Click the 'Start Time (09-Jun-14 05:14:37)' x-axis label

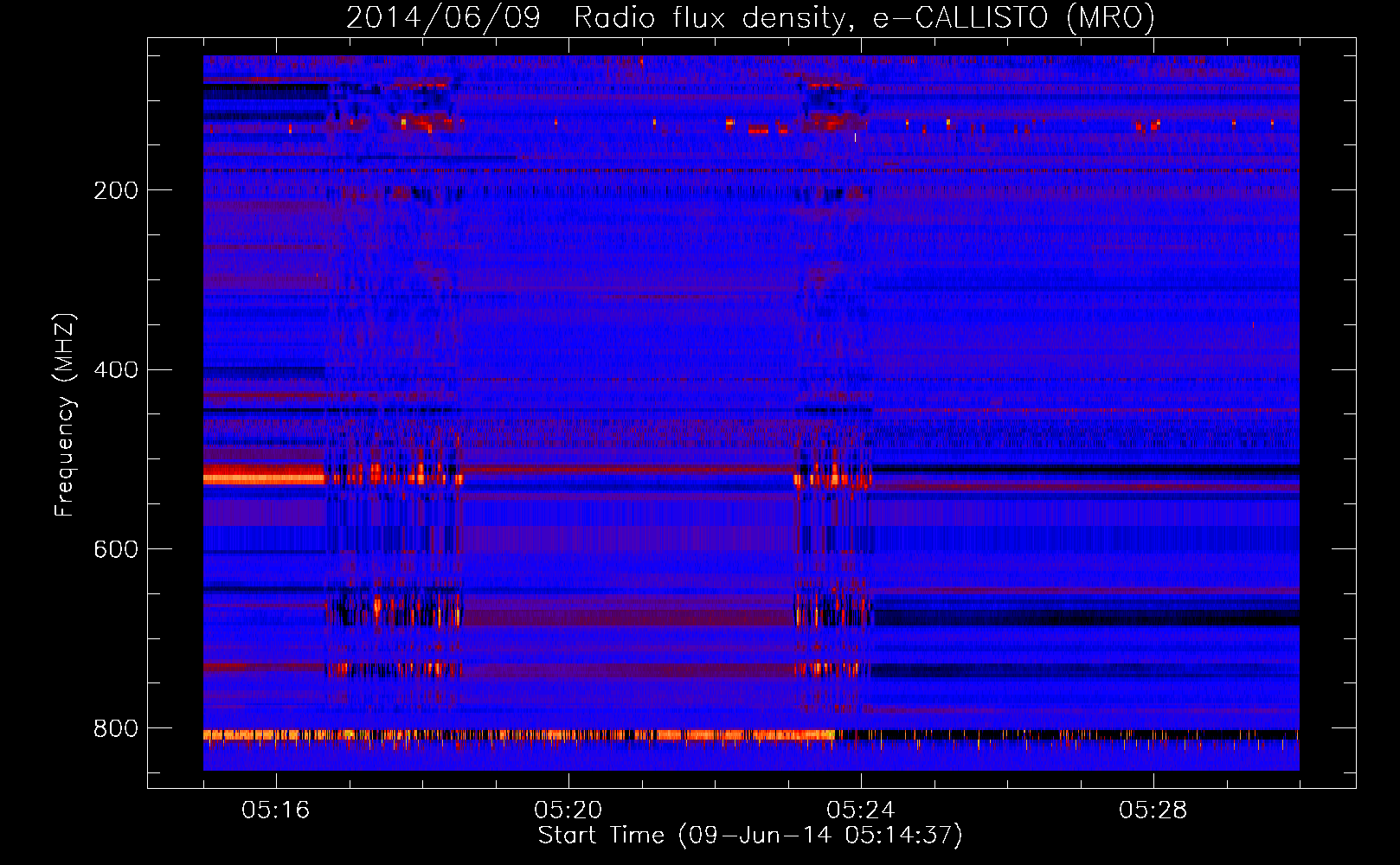[750, 836]
